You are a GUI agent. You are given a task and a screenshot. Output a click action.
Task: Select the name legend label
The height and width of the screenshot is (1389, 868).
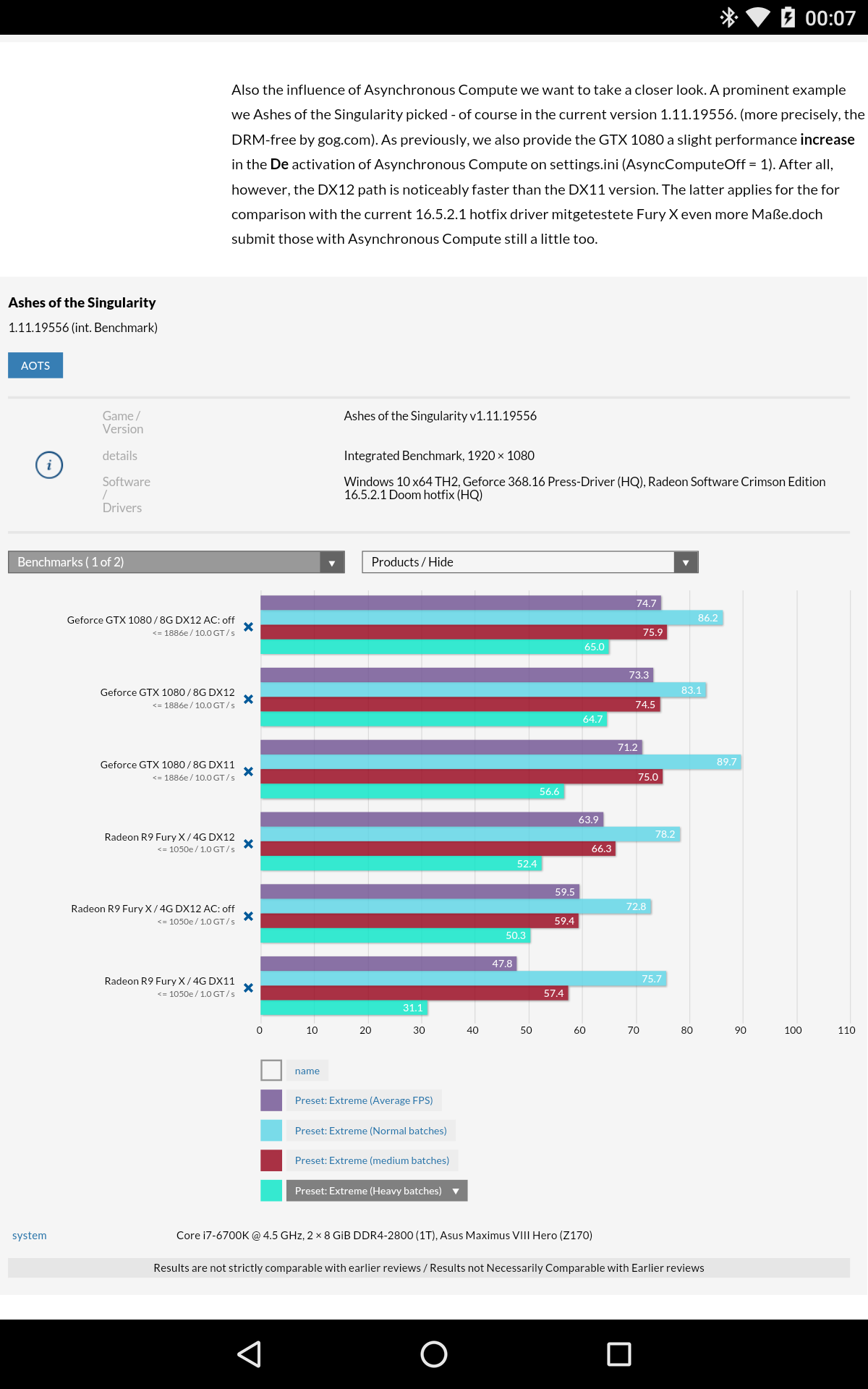click(x=307, y=1071)
